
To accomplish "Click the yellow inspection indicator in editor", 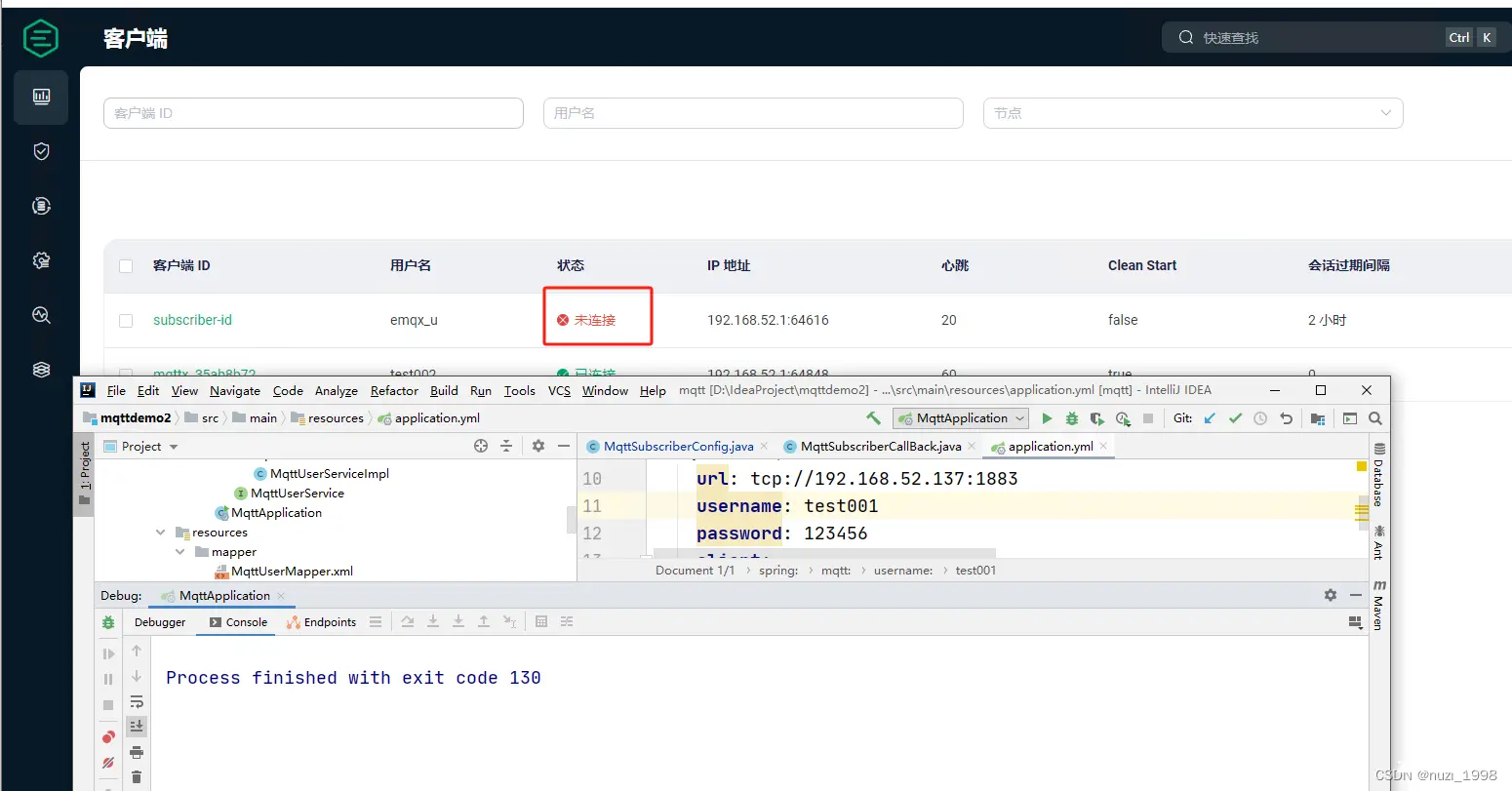I will pos(1362,467).
